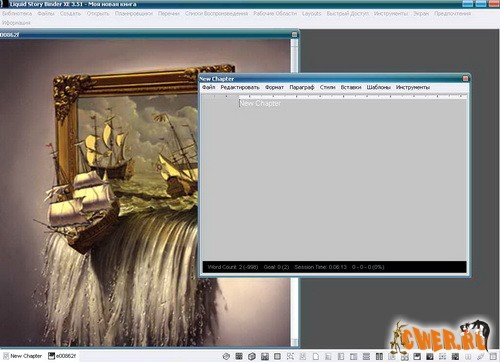Open the Создать main menu
Image resolution: width=500 pixels, height=362 pixels.
[x=70, y=14]
